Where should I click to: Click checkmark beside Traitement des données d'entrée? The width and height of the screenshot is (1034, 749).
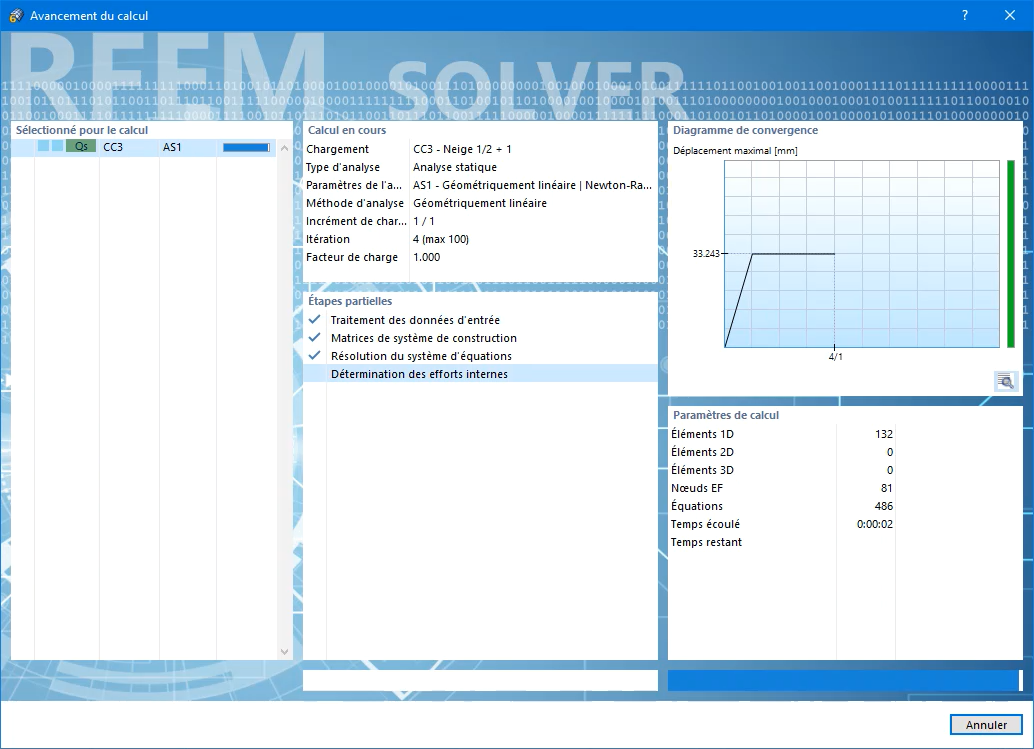tap(315, 320)
